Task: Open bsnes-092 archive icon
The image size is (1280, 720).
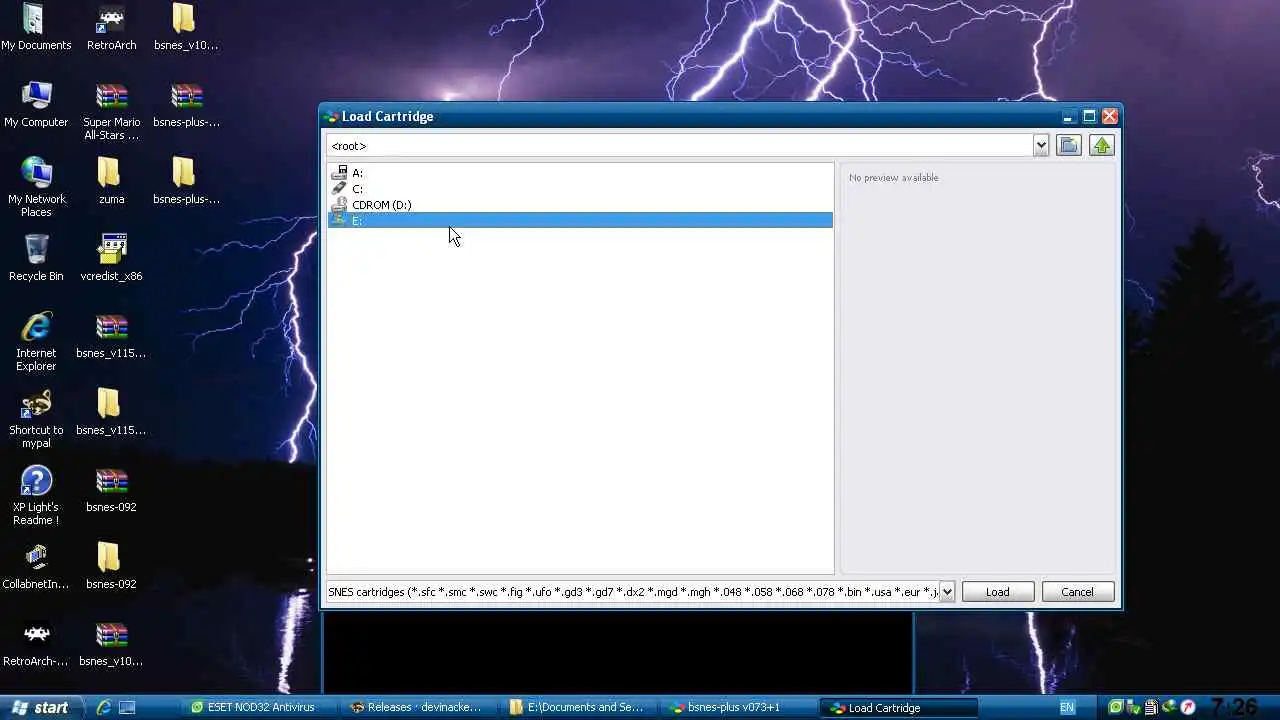Action: (x=111, y=490)
